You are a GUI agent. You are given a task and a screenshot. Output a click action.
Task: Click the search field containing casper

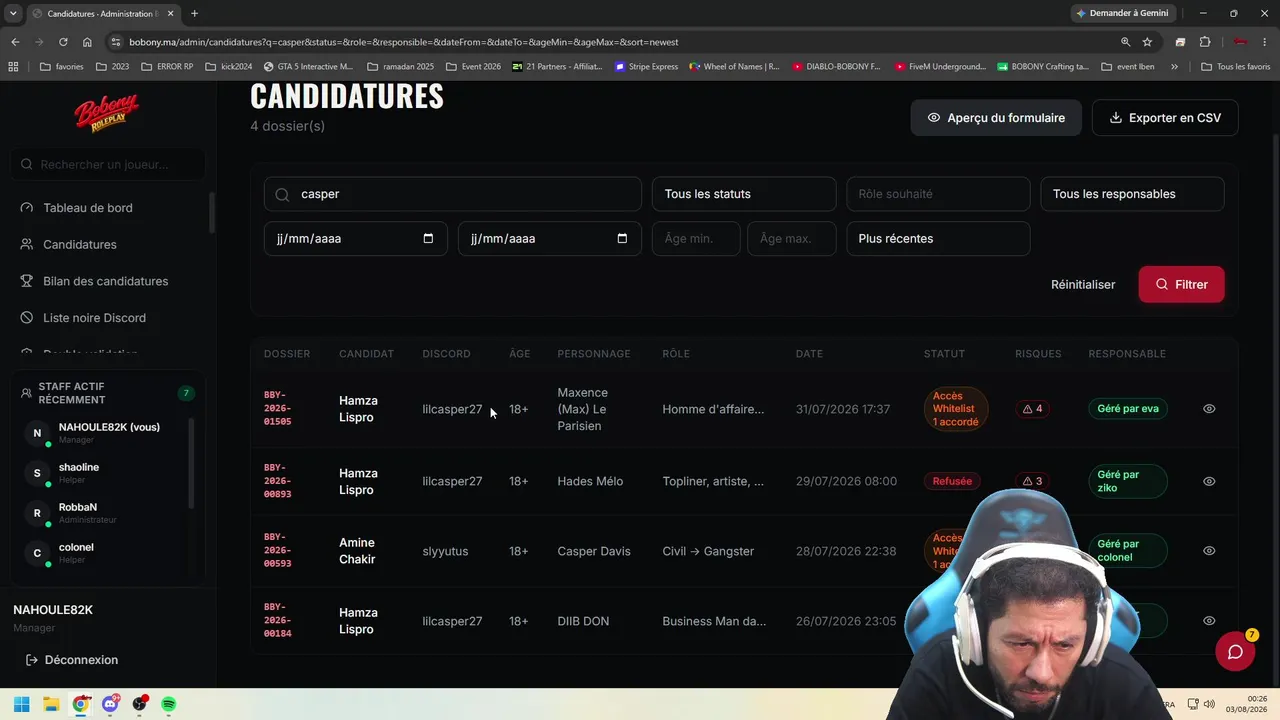point(453,194)
